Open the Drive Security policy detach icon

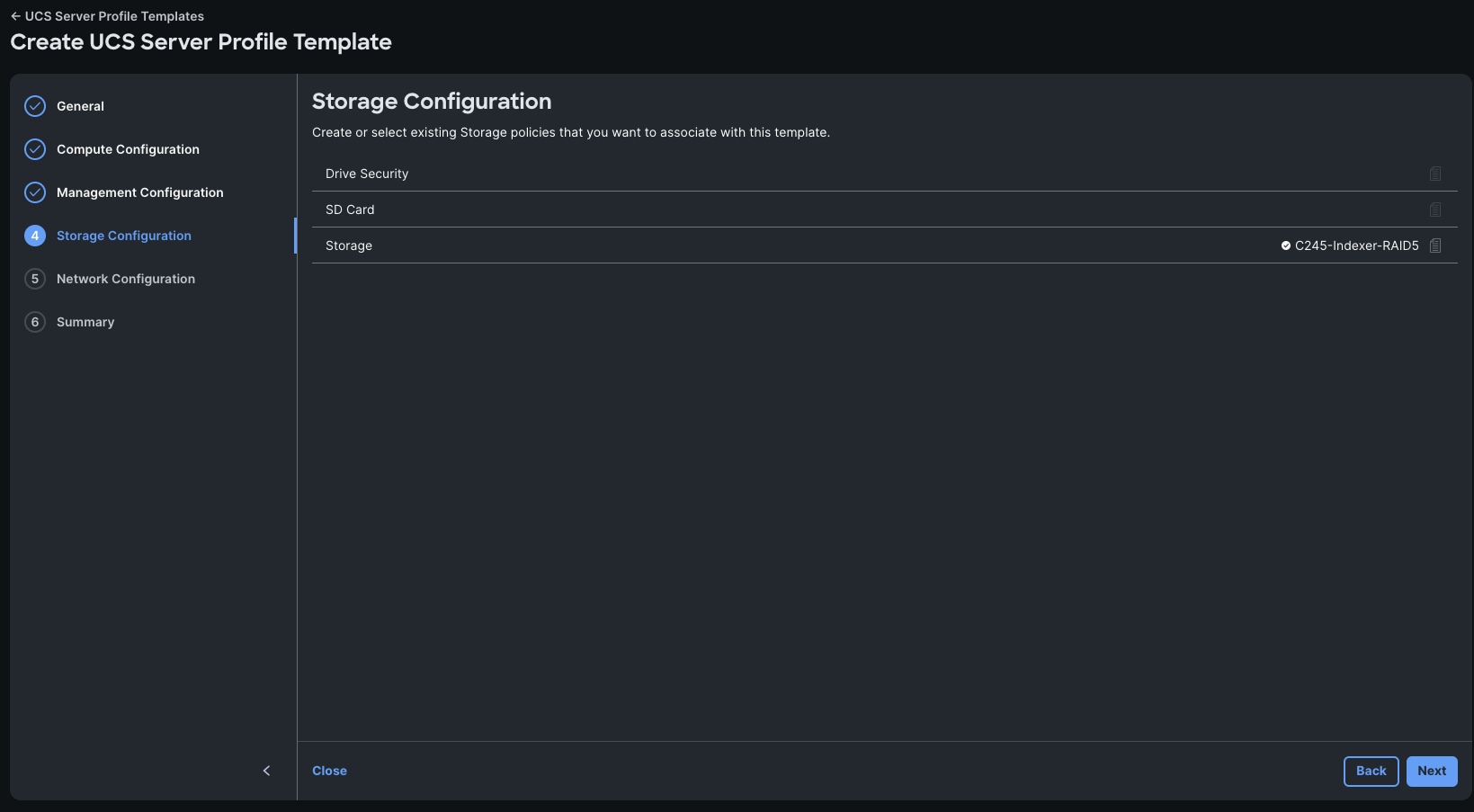click(1435, 174)
